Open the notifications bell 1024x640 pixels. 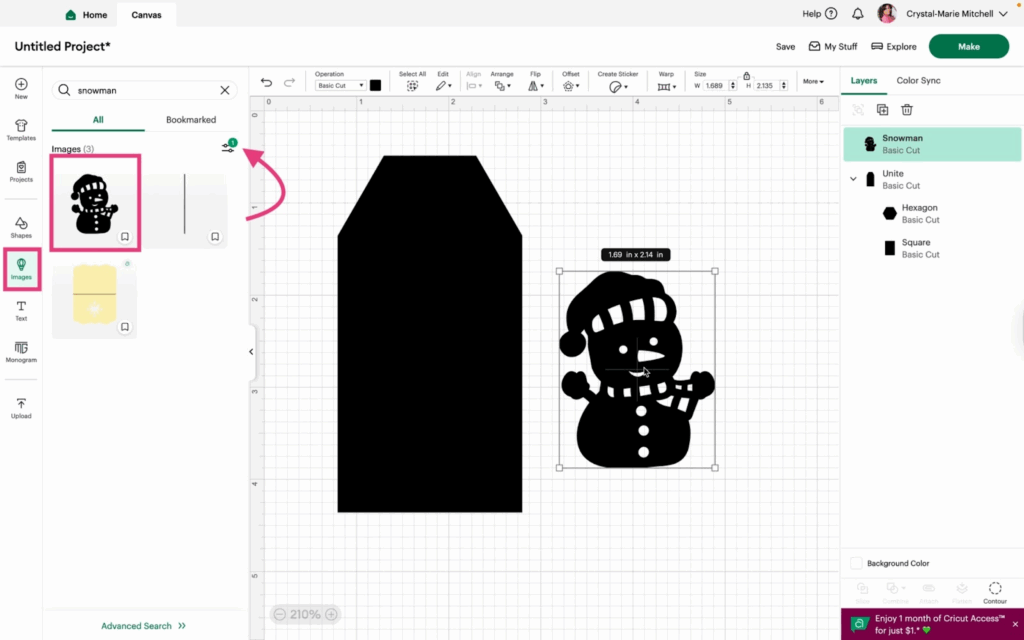coord(857,14)
